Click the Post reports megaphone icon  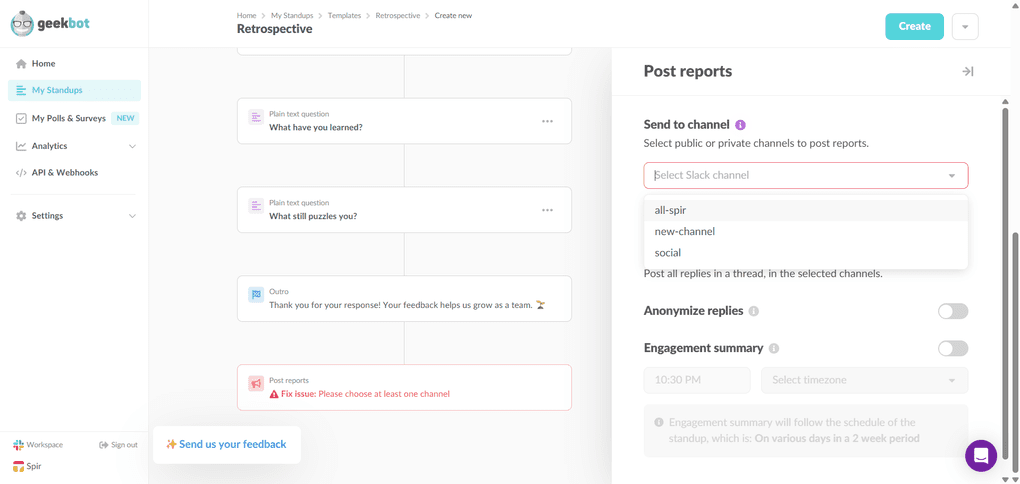pyautogui.click(x=256, y=384)
